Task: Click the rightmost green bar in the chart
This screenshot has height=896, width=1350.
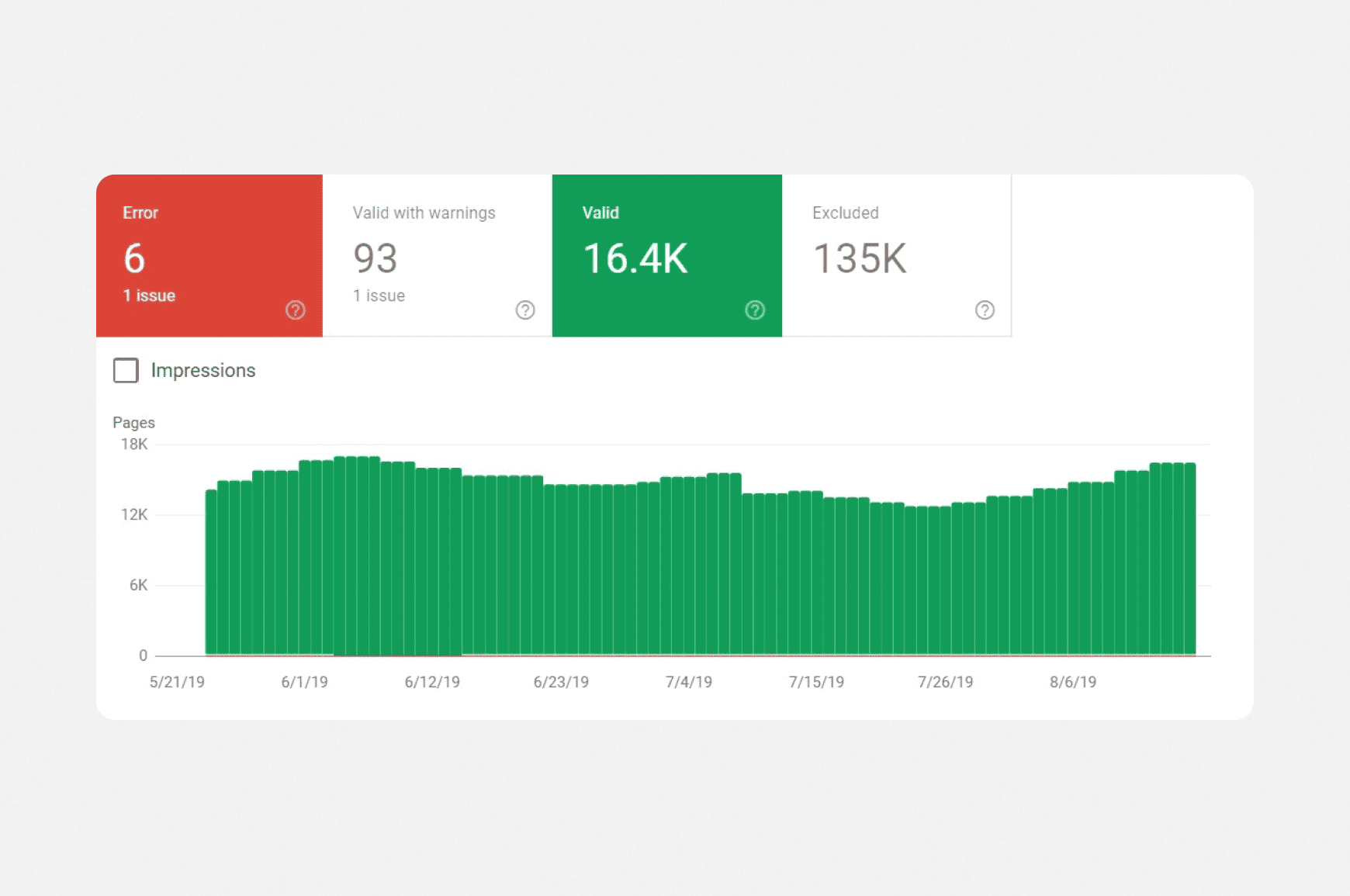Action: (x=1190, y=559)
